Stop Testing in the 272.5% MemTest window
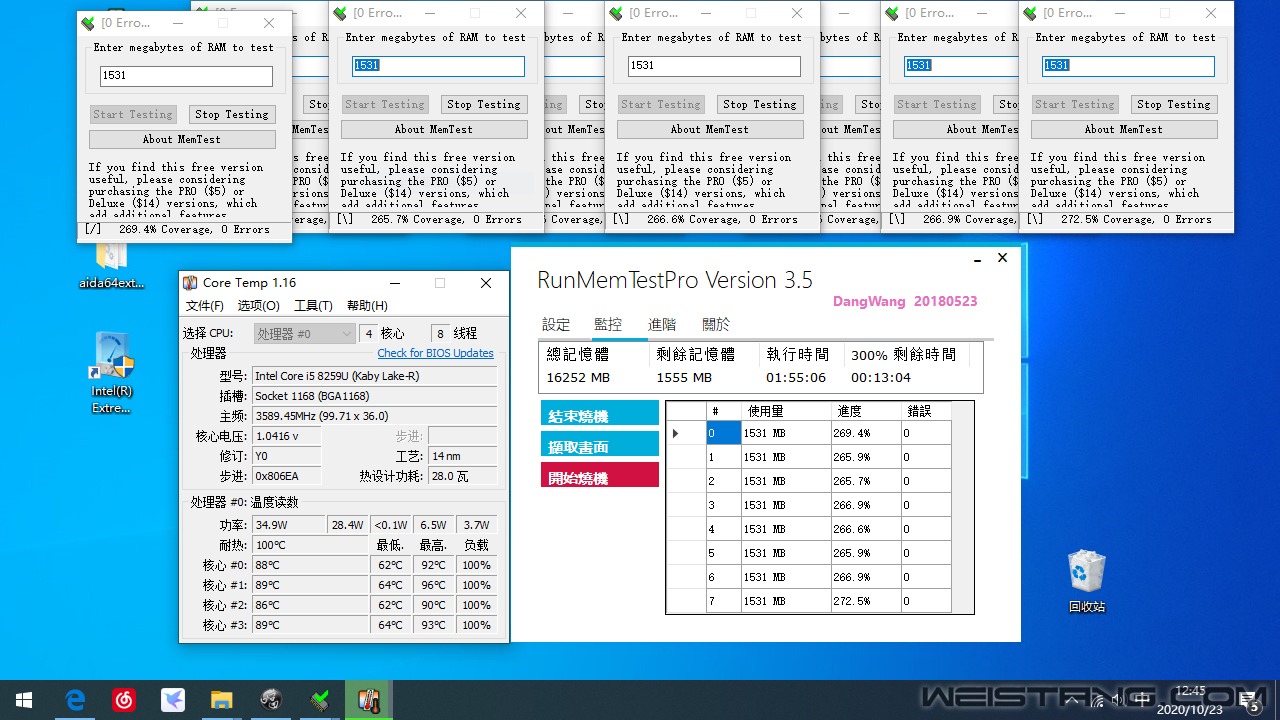1280x720 pixels. pyautogui.click(x=1174, y=104)
